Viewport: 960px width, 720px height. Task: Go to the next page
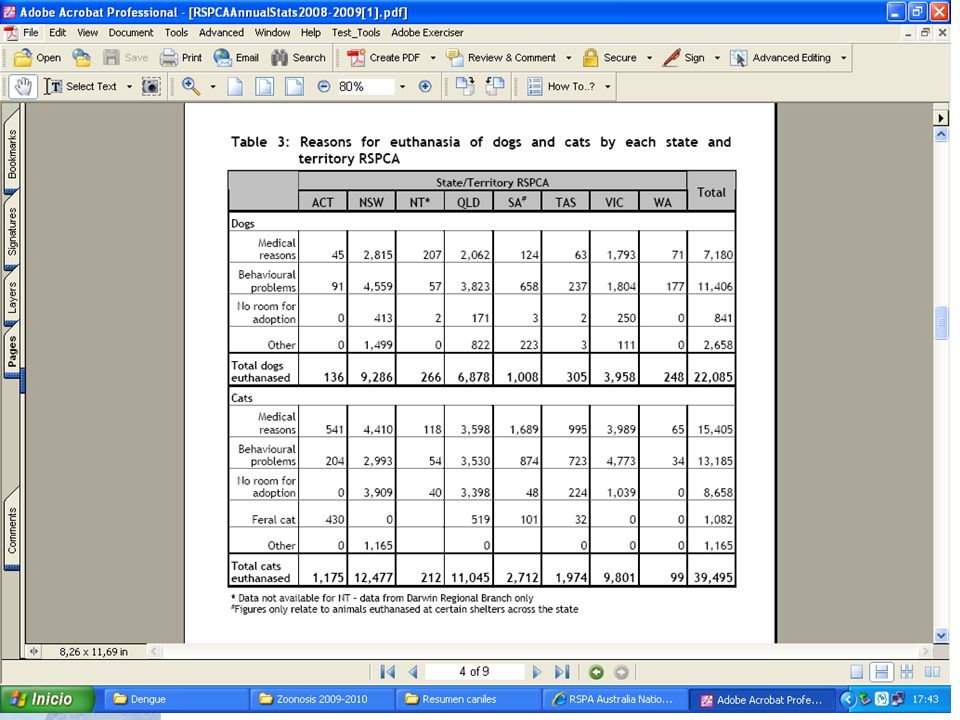tap(537, 672)
